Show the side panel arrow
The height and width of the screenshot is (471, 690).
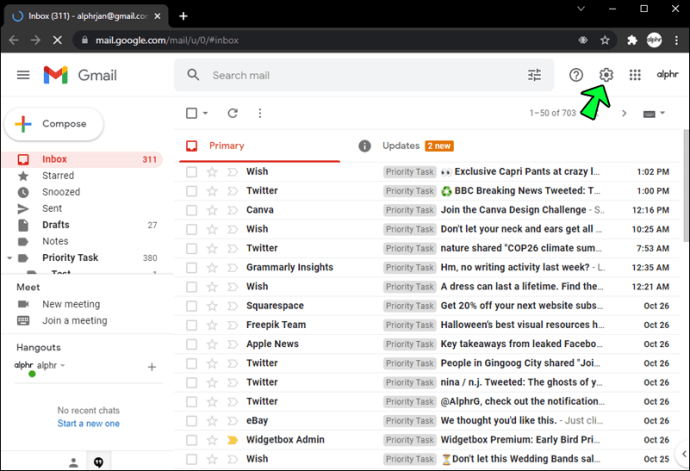click(x=684, y=453)
